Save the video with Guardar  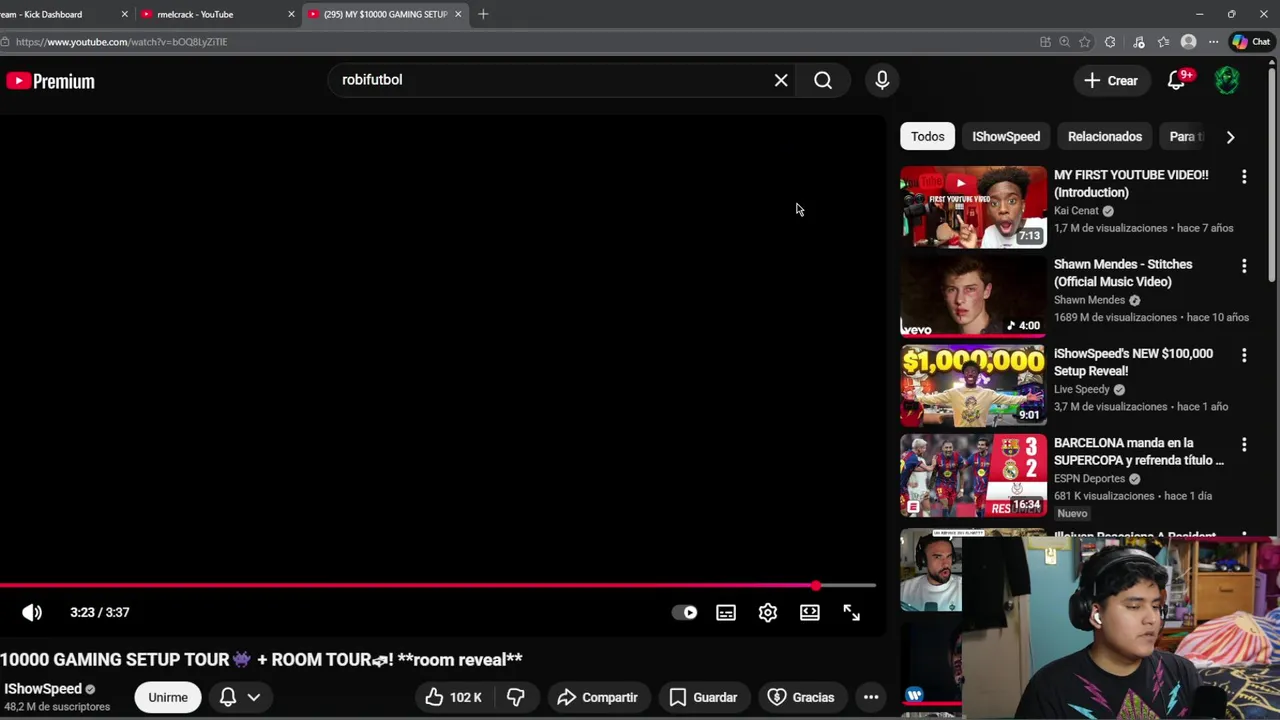point(703,697)
